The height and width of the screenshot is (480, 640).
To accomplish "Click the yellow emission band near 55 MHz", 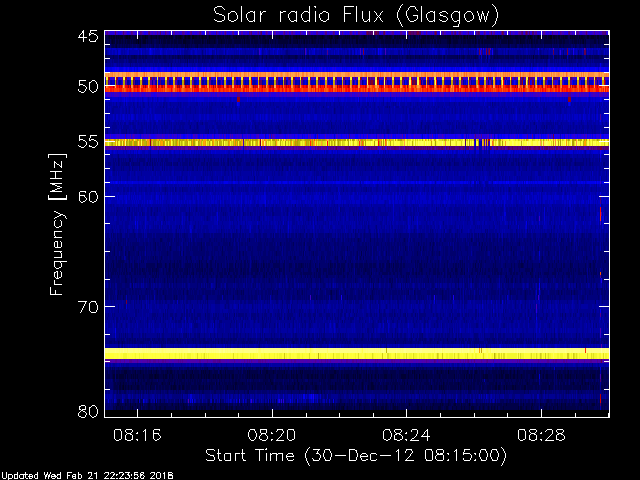I will 357,142.
